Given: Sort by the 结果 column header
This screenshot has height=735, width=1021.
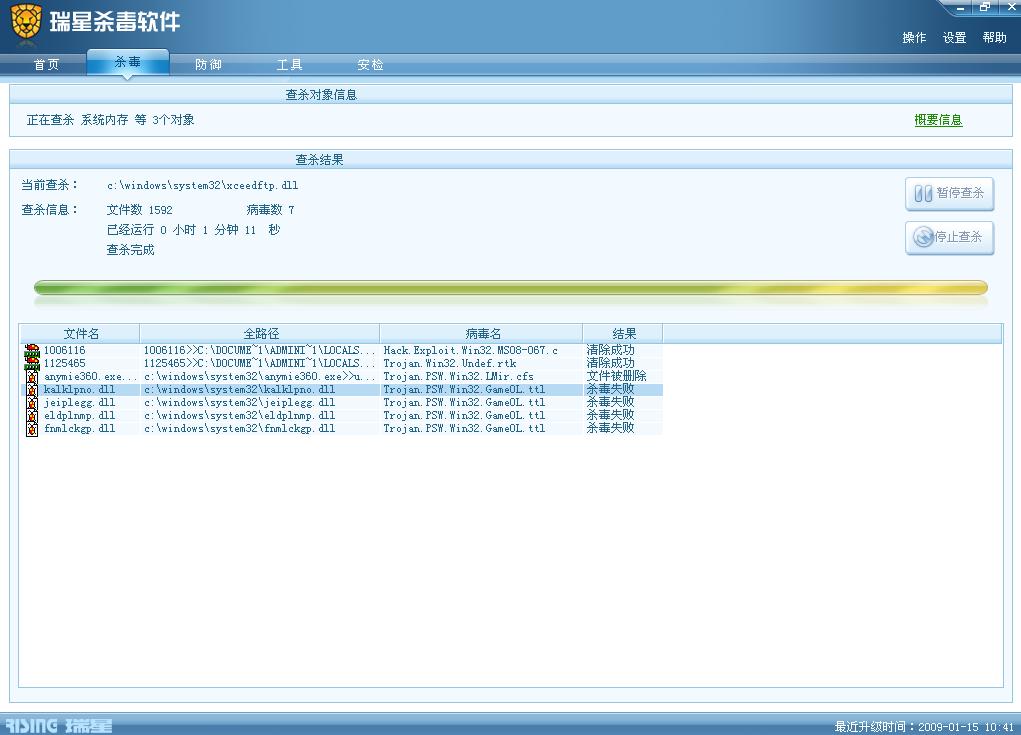Looking at the screenshot, I should (x=623, y=333).
